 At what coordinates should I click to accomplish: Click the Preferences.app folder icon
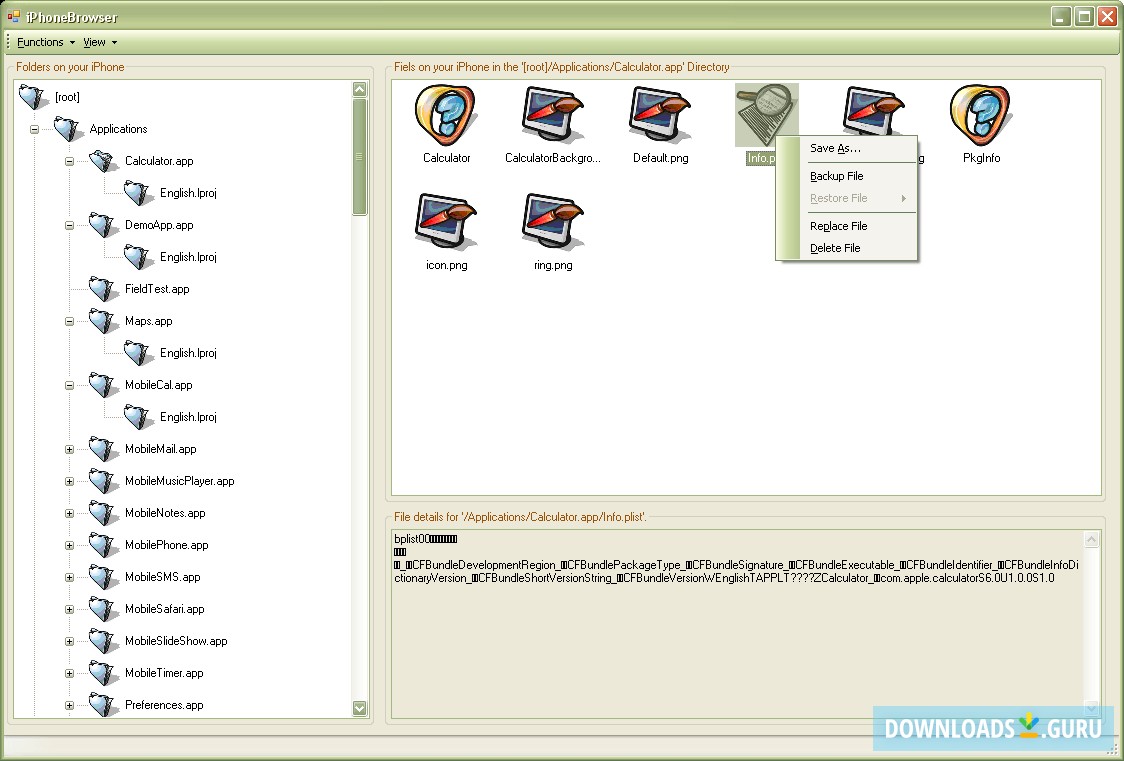click(x=104, y=705)
